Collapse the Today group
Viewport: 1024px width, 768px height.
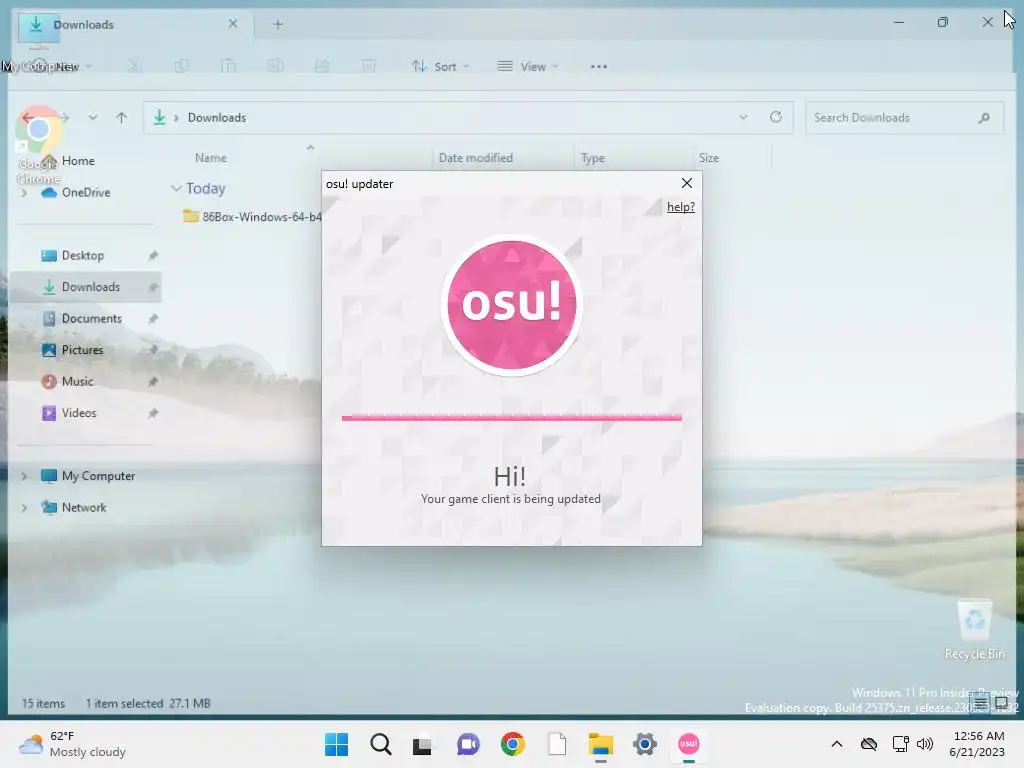176,188
